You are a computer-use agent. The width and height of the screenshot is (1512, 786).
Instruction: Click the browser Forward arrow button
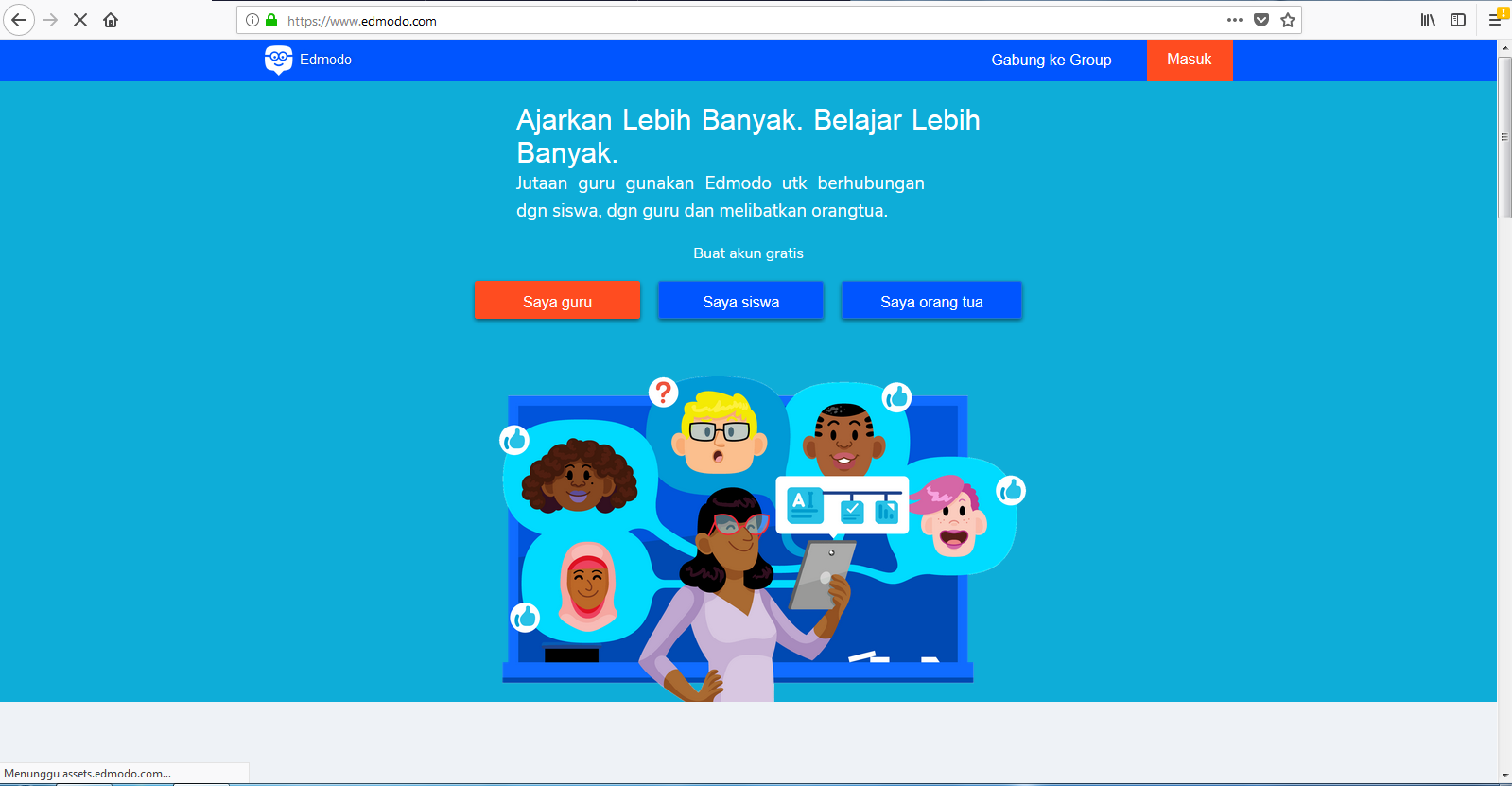point(50,20)
